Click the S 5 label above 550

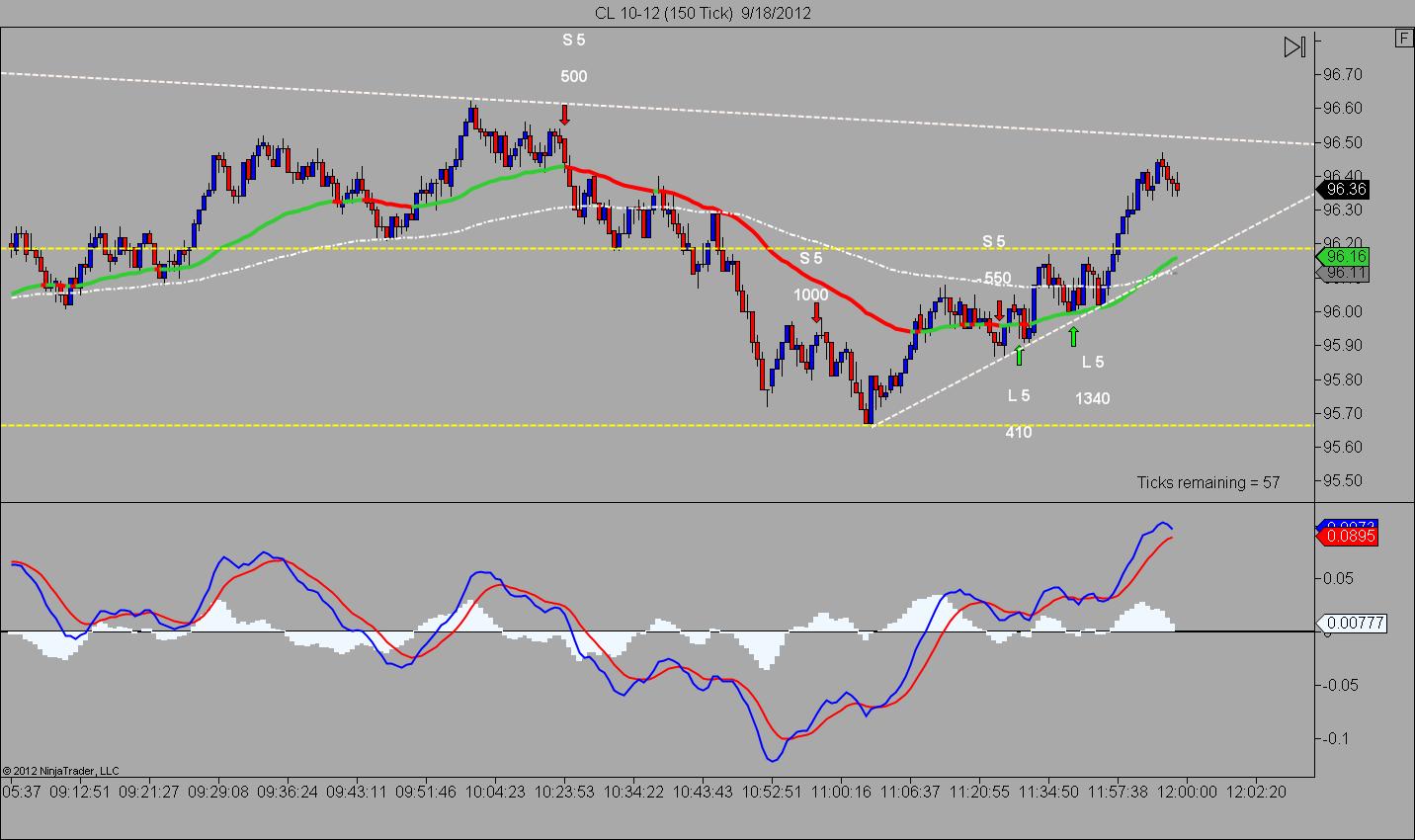pos(993,241)
